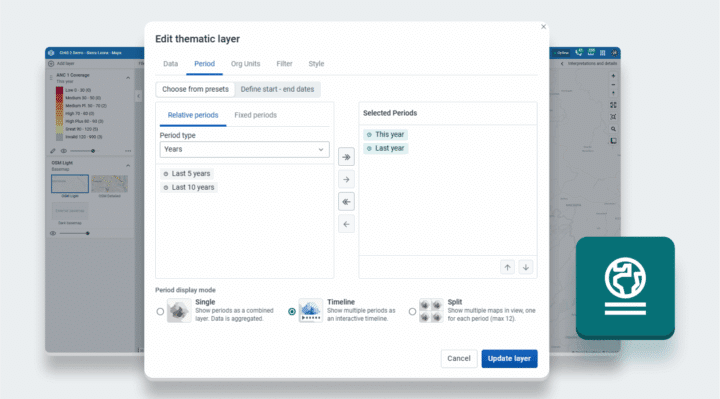Switch to the Fixed periods tab
This screenshot has height=399, width=720.
255,115
